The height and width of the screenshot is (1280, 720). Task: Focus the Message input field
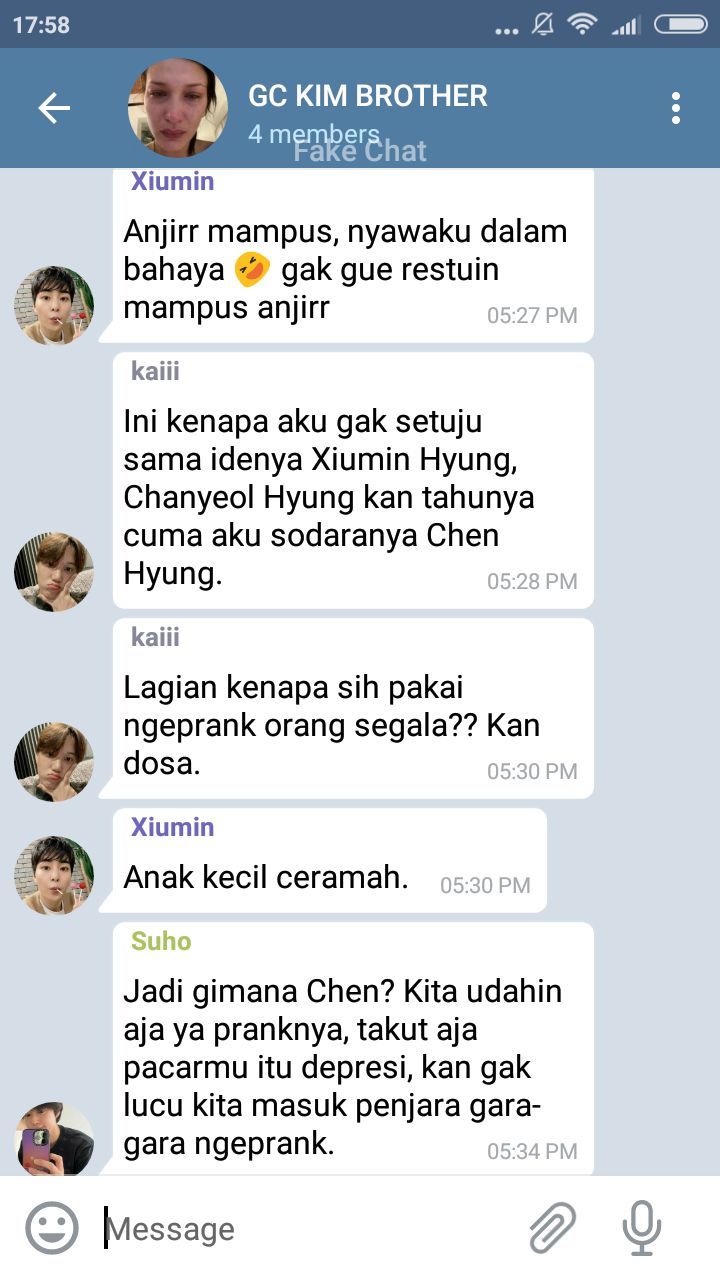tap(310, 1229)
